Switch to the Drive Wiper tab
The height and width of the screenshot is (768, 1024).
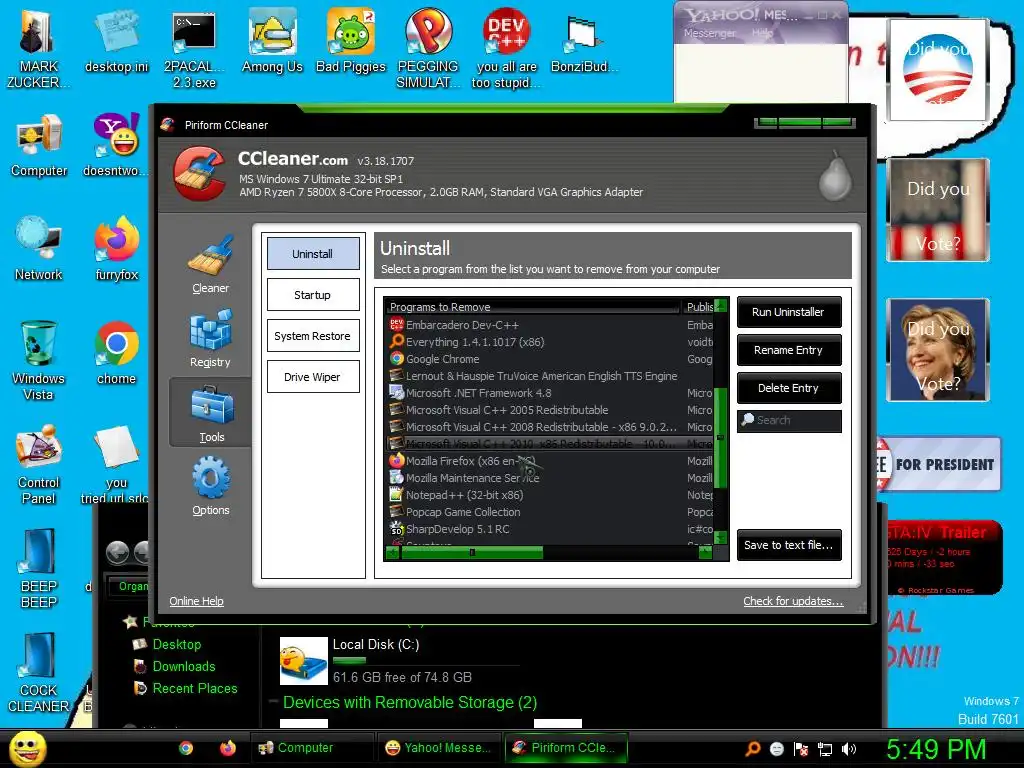[x=313, y=377]
